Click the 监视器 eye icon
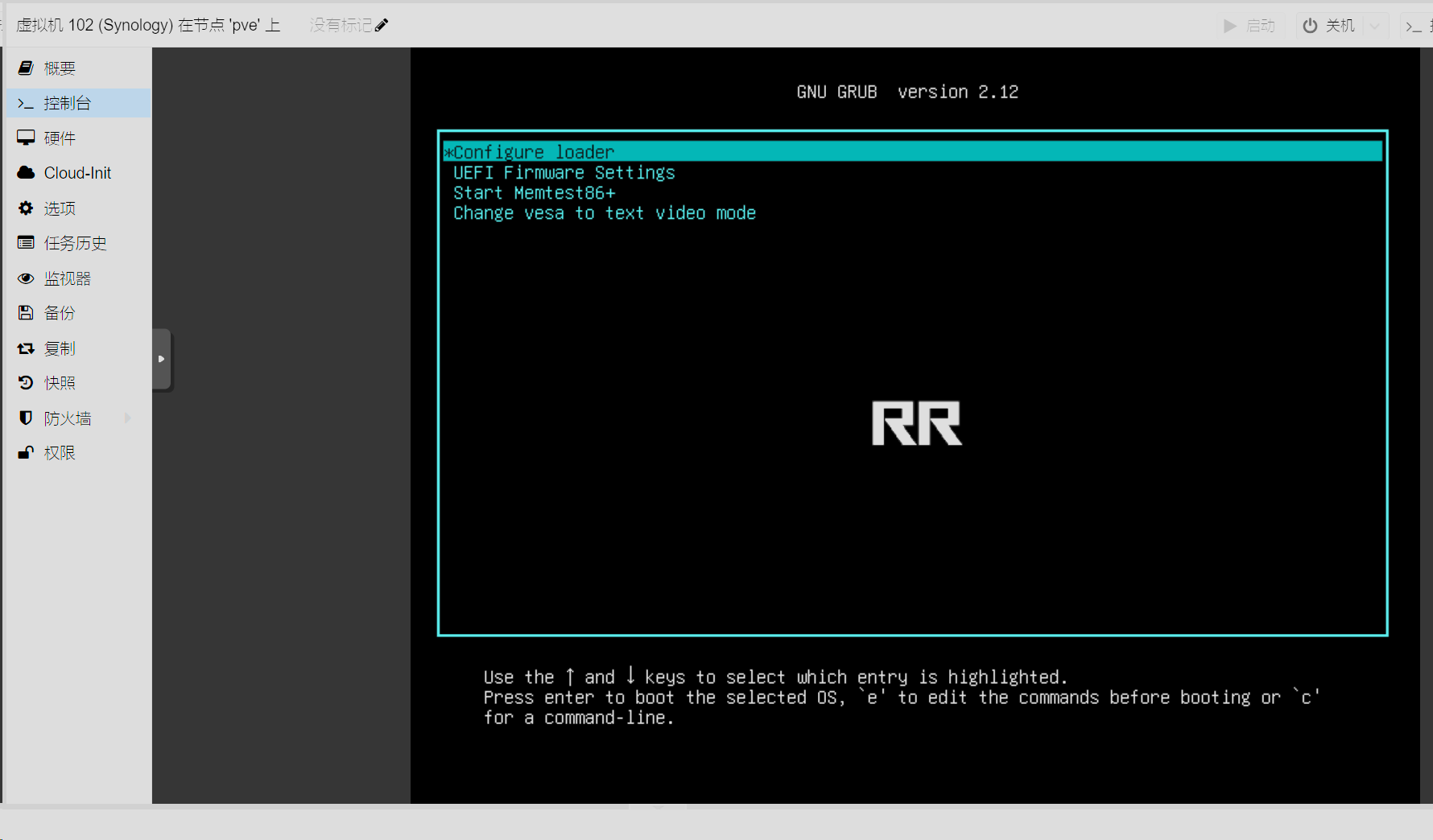This screenshot has height=840, width=1433. [x=26, y=278]
